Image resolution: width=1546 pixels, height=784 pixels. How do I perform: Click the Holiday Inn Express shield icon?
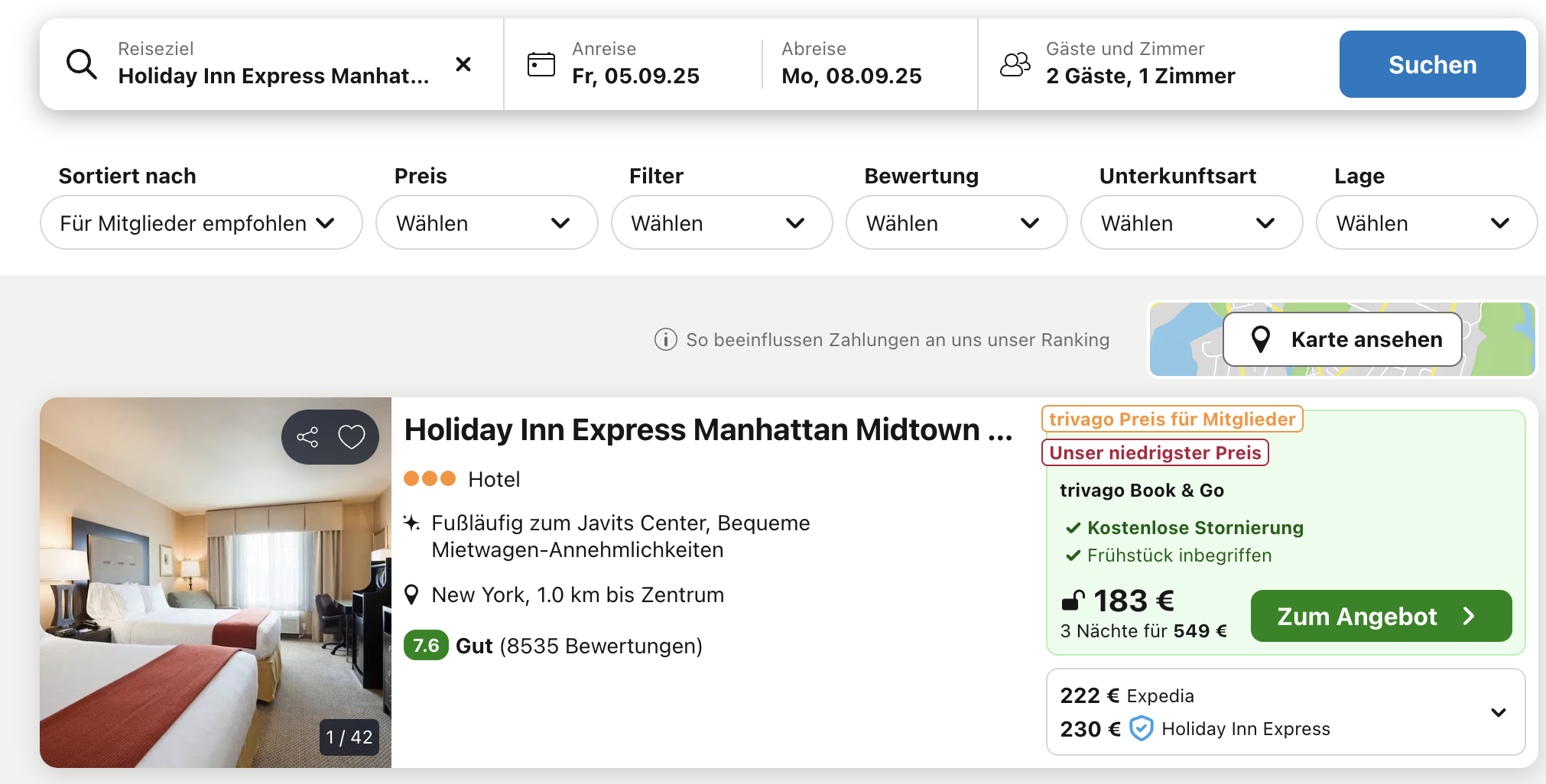point(1142,728)
